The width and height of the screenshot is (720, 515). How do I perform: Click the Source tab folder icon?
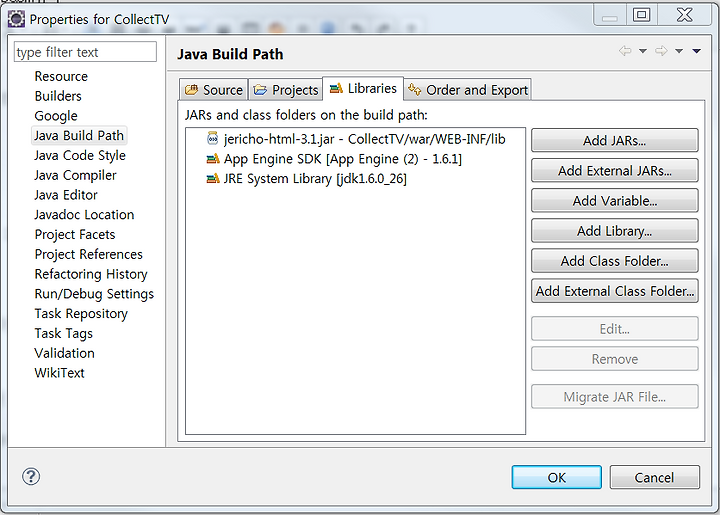pyautogui.click(x=191, y=90)
